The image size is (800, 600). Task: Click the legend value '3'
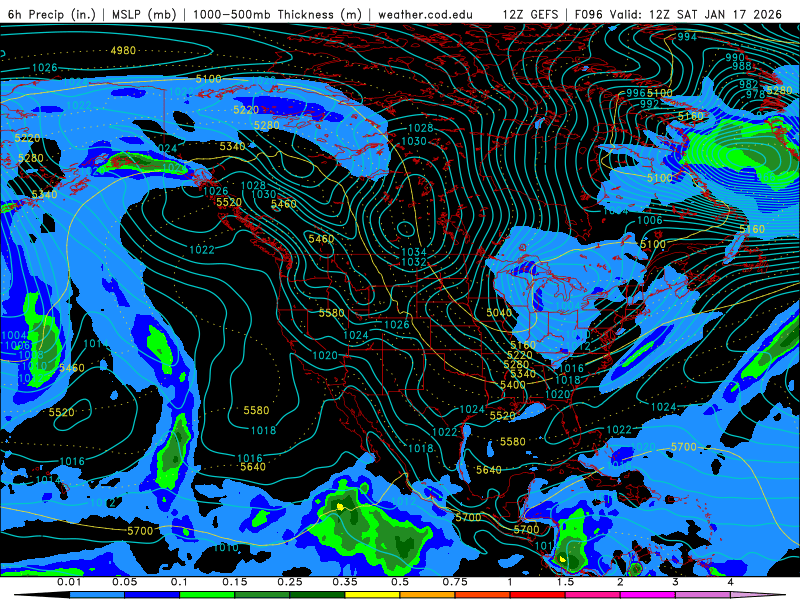[x=676, y=582]
